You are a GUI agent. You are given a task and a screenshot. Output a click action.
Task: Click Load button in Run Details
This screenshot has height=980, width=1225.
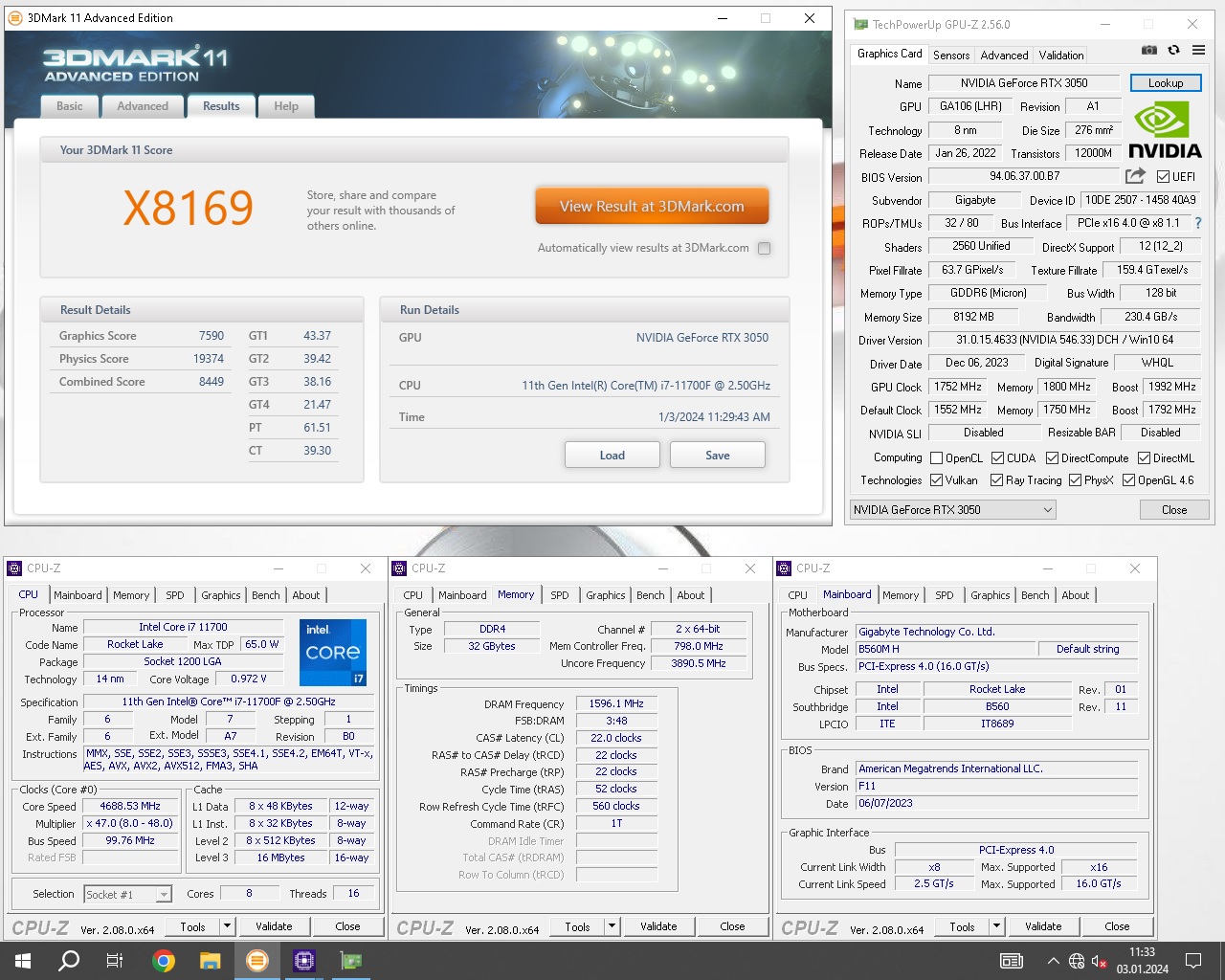click(612, 456)
